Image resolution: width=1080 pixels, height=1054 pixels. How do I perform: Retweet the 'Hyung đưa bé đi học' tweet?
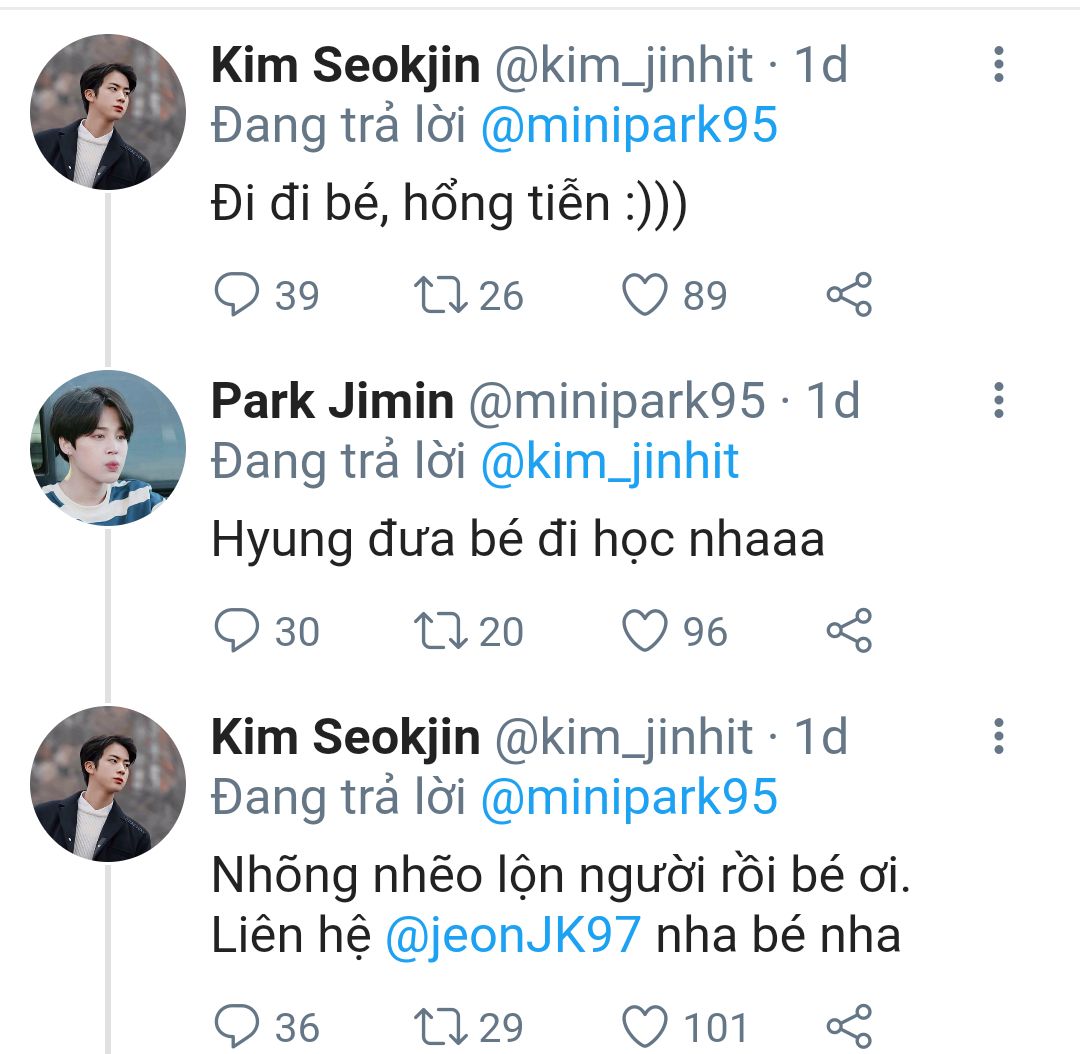(x=439, y=631)
